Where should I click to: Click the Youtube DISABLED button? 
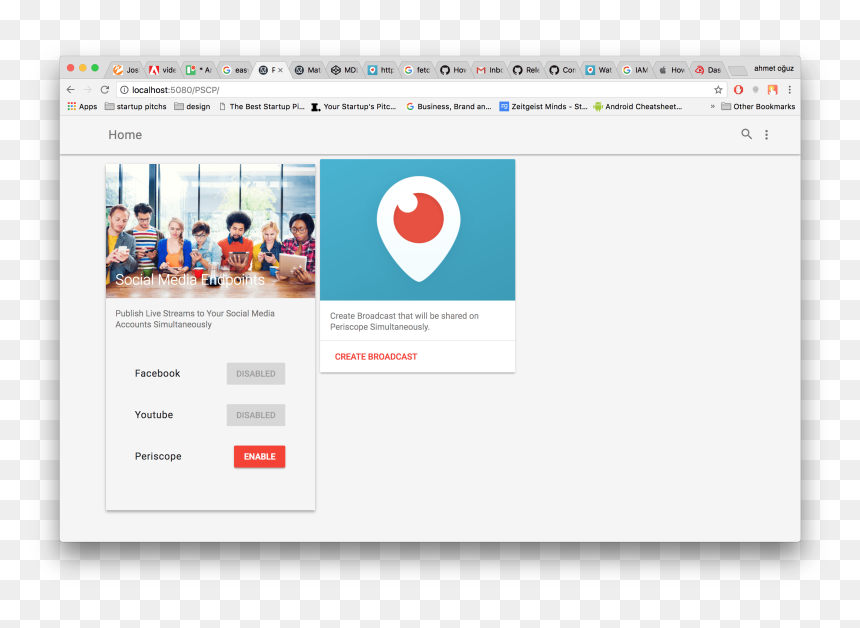[x=256, y=415]
